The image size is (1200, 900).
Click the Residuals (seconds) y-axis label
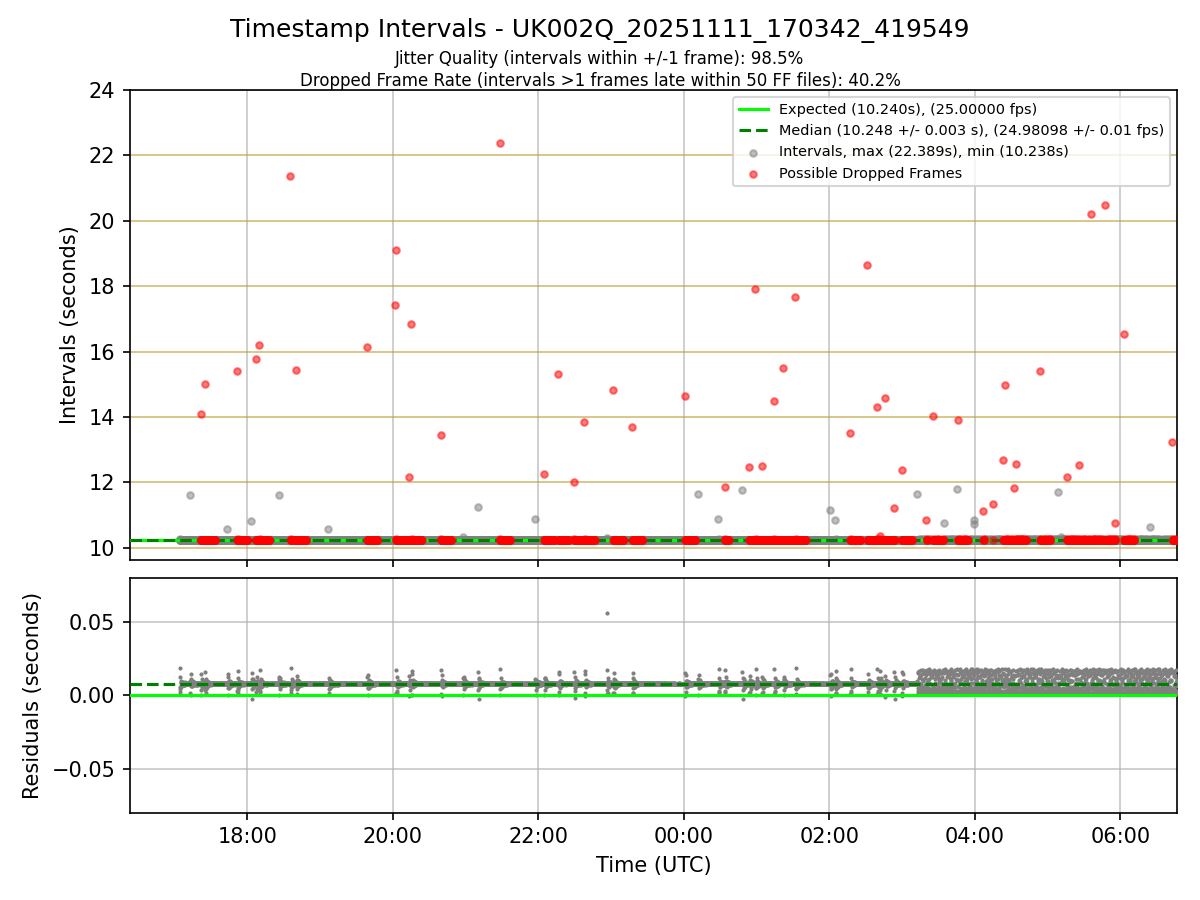click(31, 696)
